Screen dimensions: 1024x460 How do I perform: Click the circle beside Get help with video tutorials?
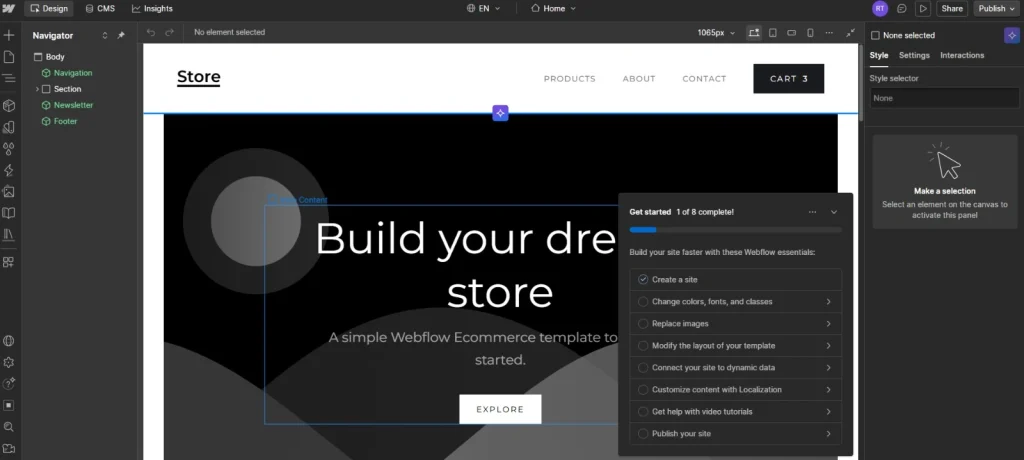click(x=643, y=412)
